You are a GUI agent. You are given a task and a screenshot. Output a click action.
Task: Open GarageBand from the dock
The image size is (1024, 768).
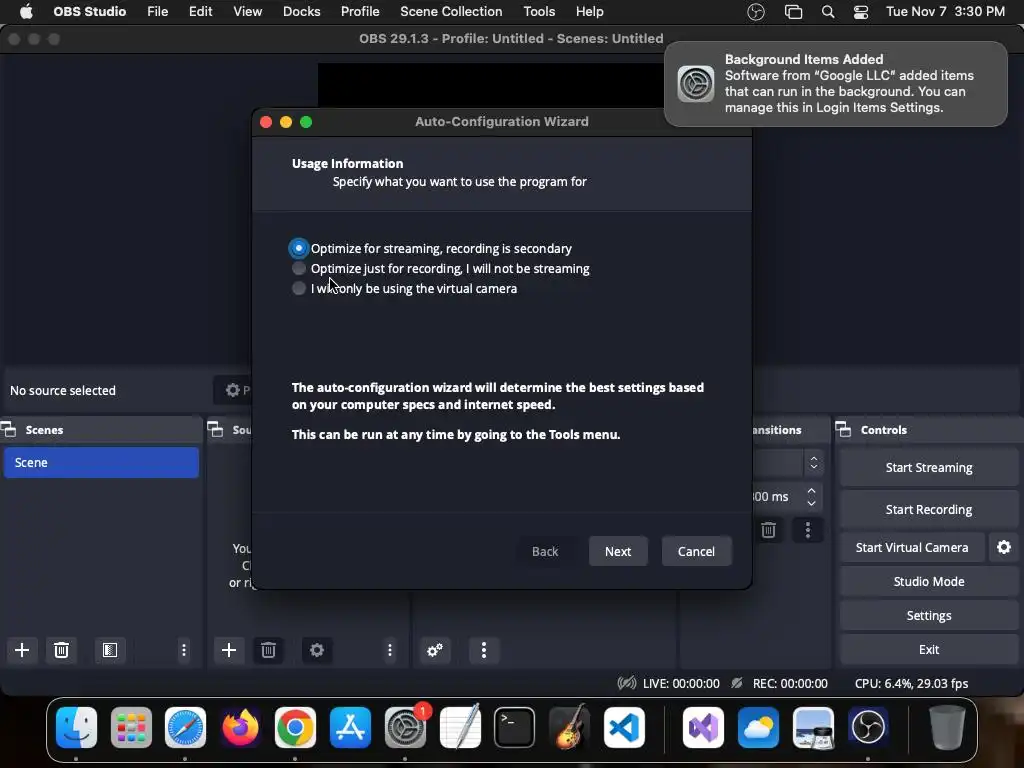tap(569, 727)
